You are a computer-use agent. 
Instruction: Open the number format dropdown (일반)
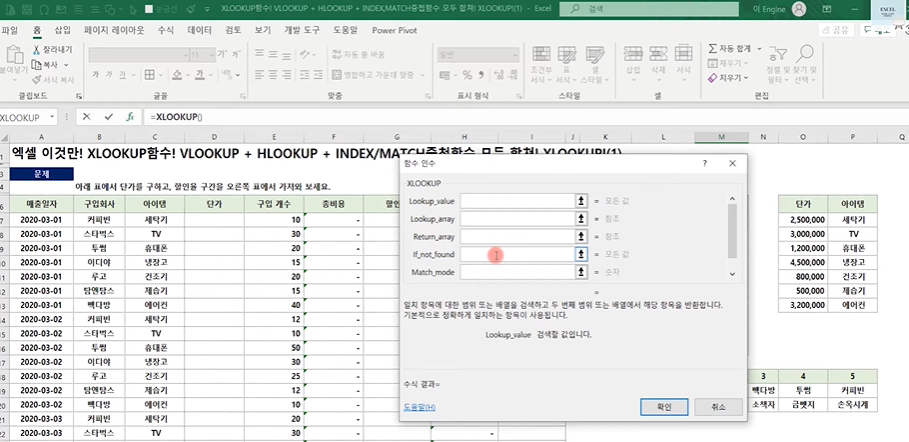pyautogui.click(x=514, y=55)
